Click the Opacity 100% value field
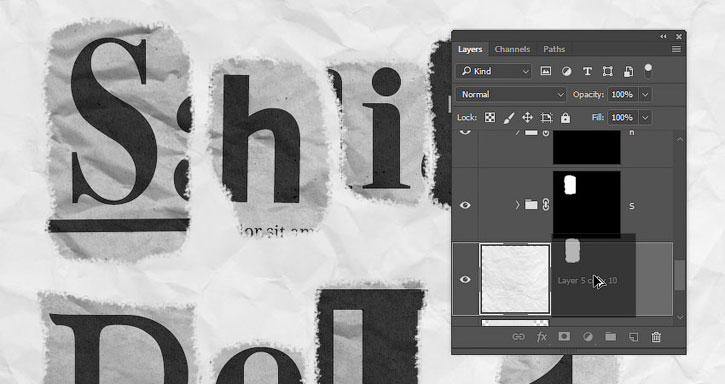Image resolution: width=725 pixels, height=384 pixels. (x=622, y=94)
